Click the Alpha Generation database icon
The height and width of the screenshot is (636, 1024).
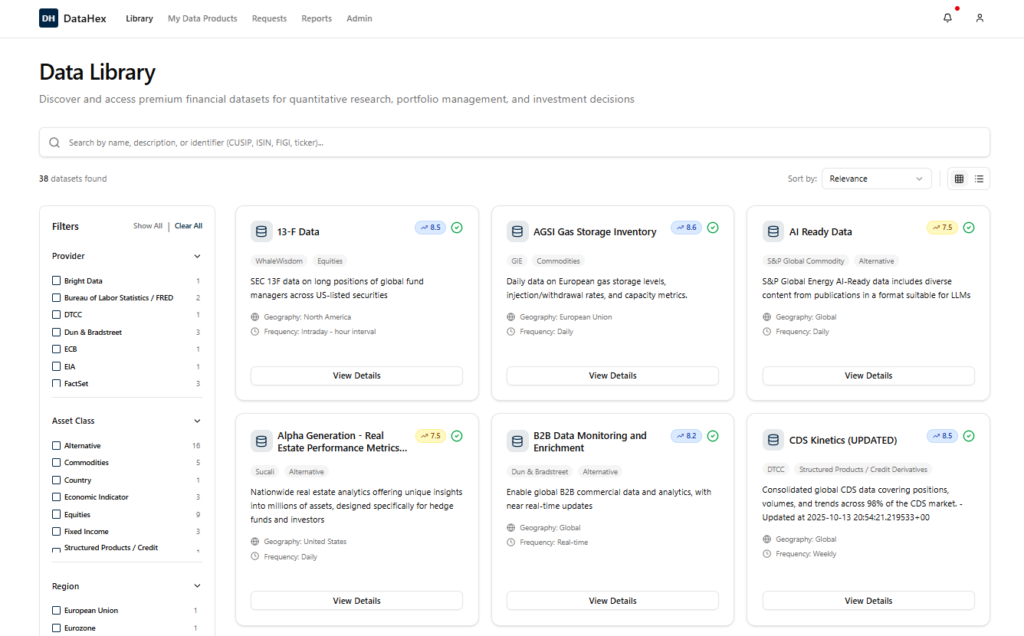tap(261, 441)
